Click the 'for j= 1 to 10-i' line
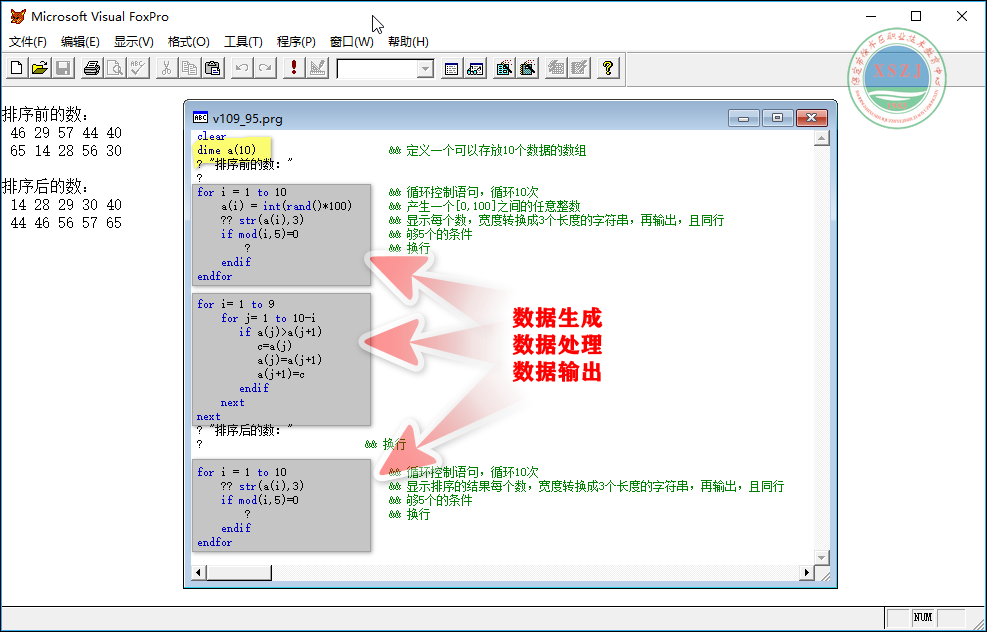 [x=269, y=318]
